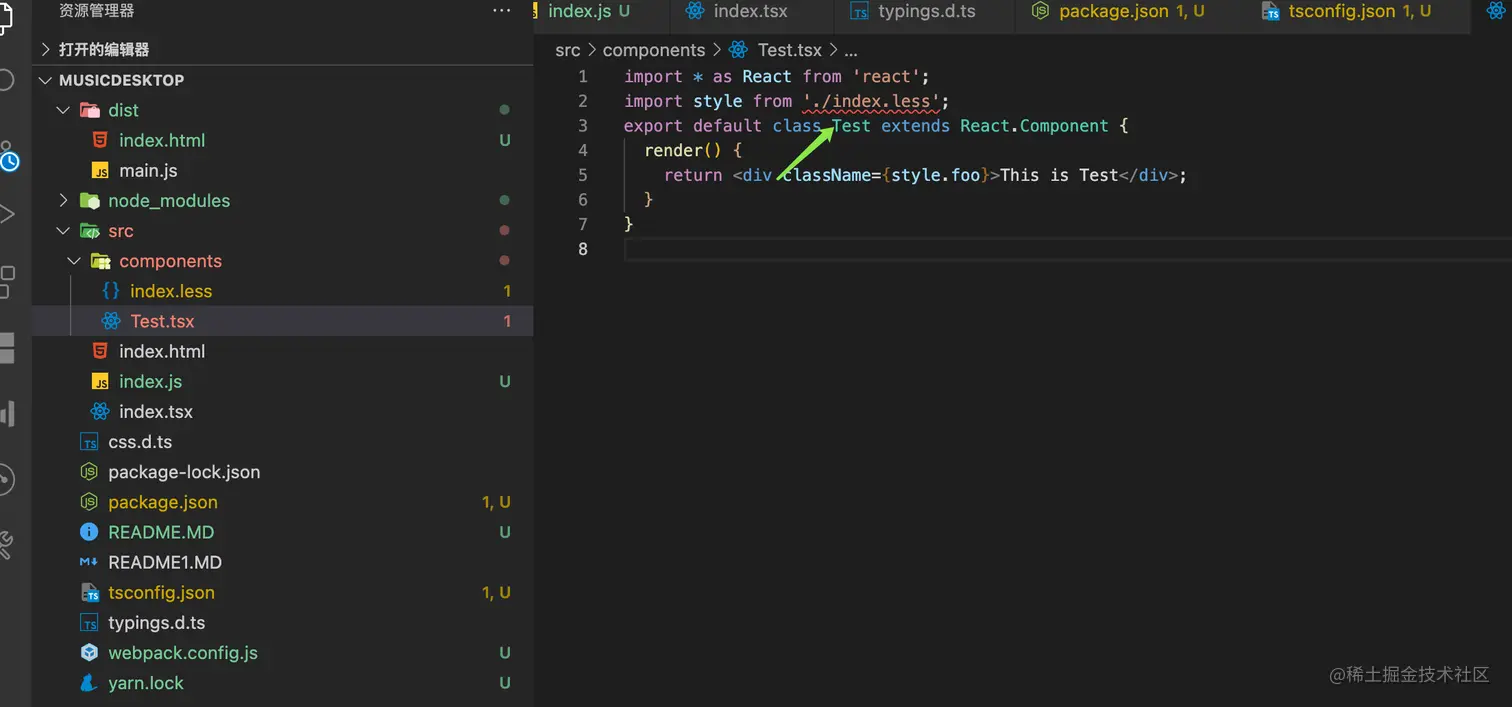
Task: Click the braces icon beside index.less
Action: tap(111, 291)
